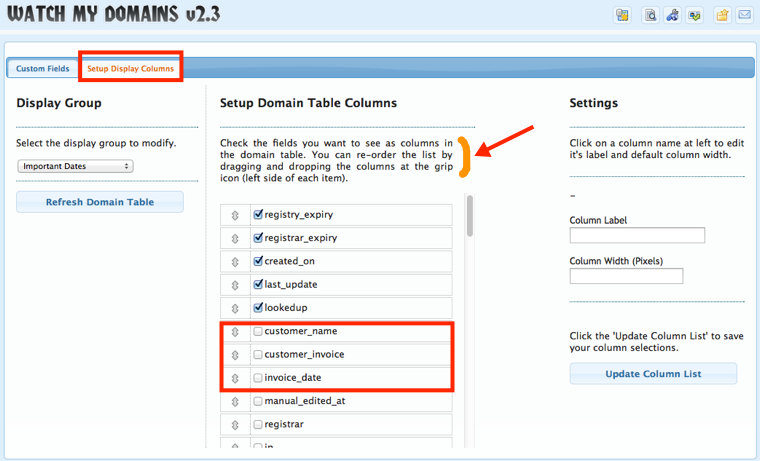760x461 pixels.
Task: Open the envelope mail icon
Action: click(x=744, y=15)
